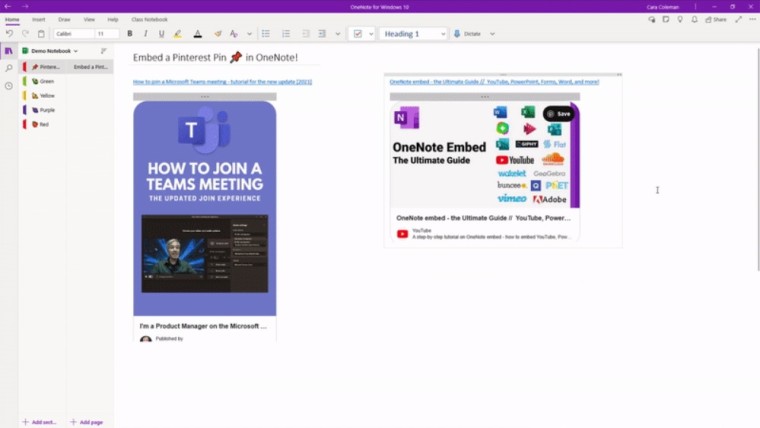Image resolution: width=760 pixels, height=428 pixels.
Task: Click the OneNote Embed pin thumbnail
Action: tap(485, 155)
